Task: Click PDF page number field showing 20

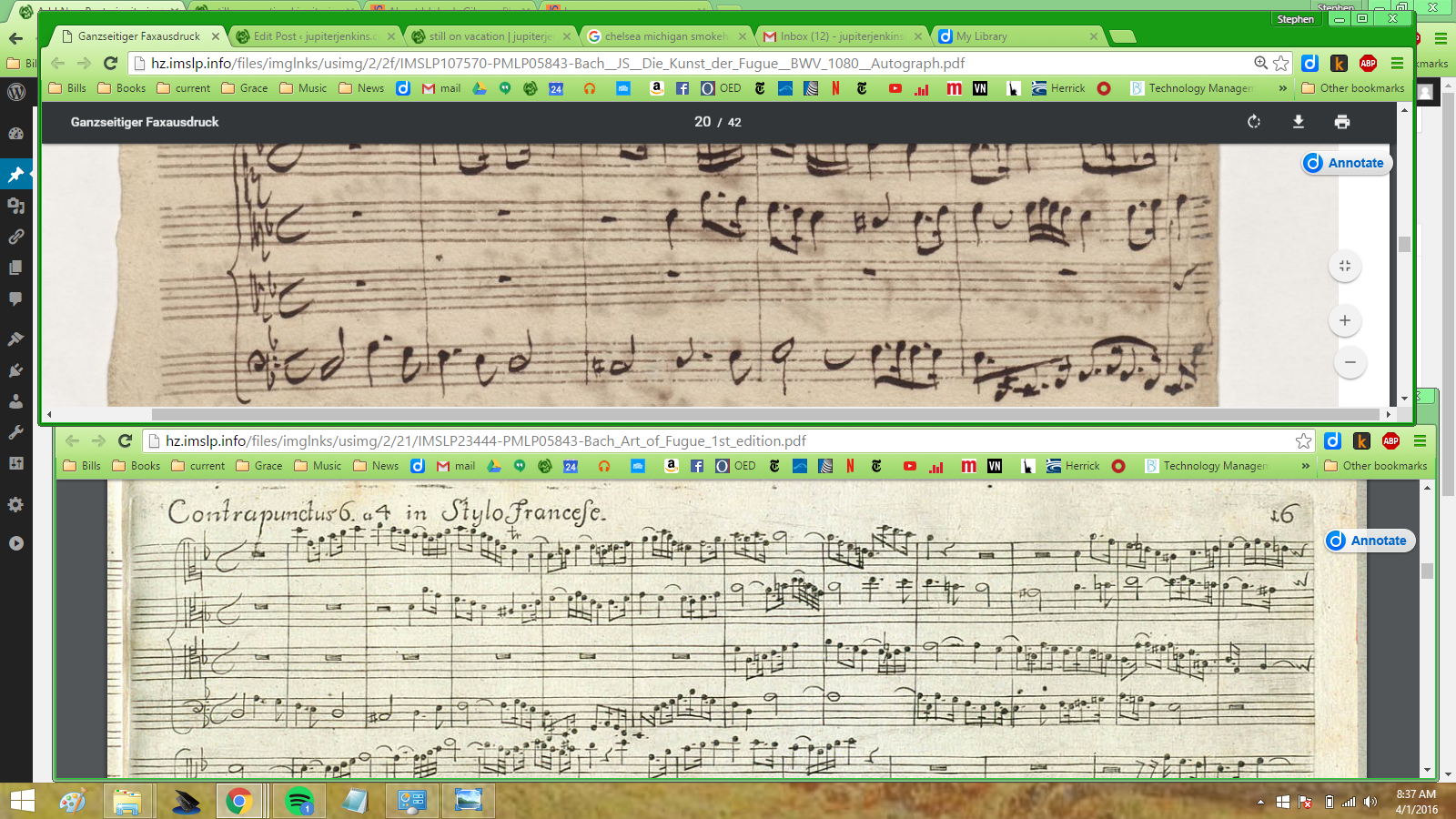Action: [x=703, y=122]
